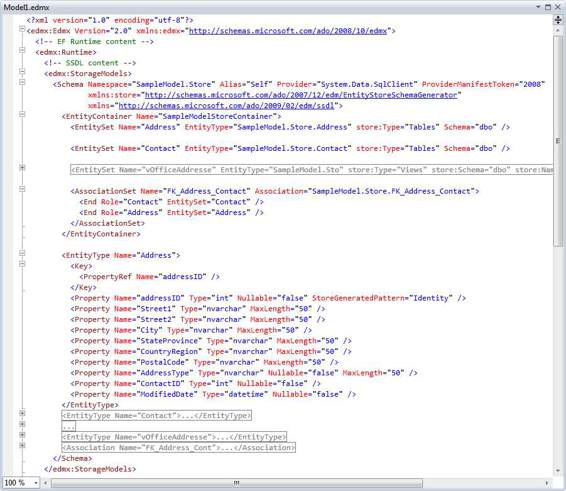Viewport: 566px width, 491px height.
Task: Open the EntityStoreSchemaGenerator URL link
Action: tap(301, 95)
